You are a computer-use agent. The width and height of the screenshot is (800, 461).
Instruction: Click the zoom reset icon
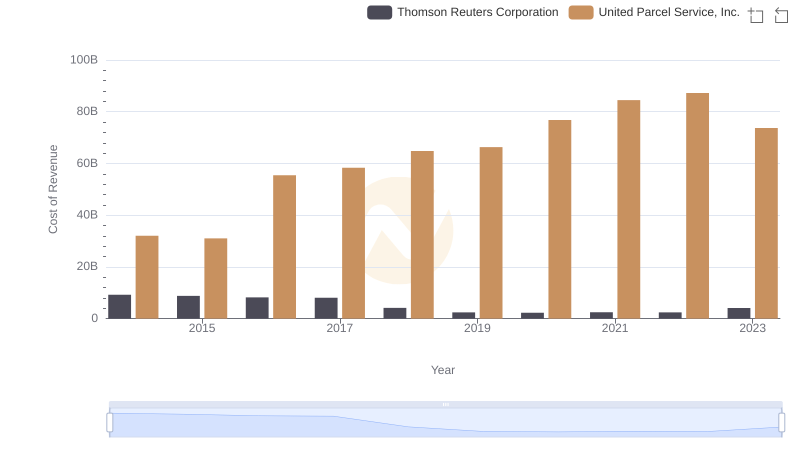point(781,15)
